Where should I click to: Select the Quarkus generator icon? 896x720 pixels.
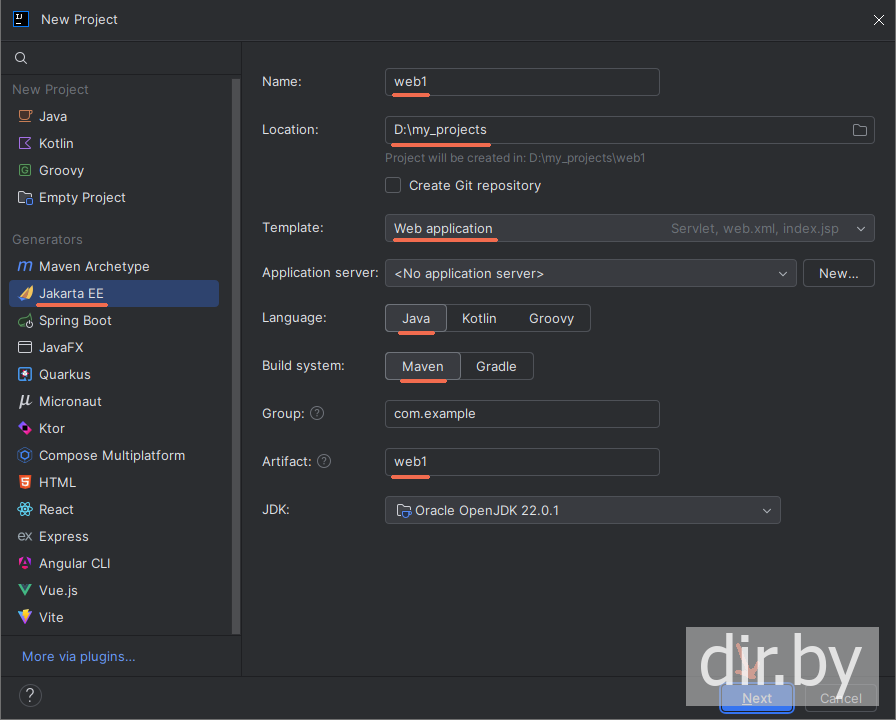click(x=25, y=375)
